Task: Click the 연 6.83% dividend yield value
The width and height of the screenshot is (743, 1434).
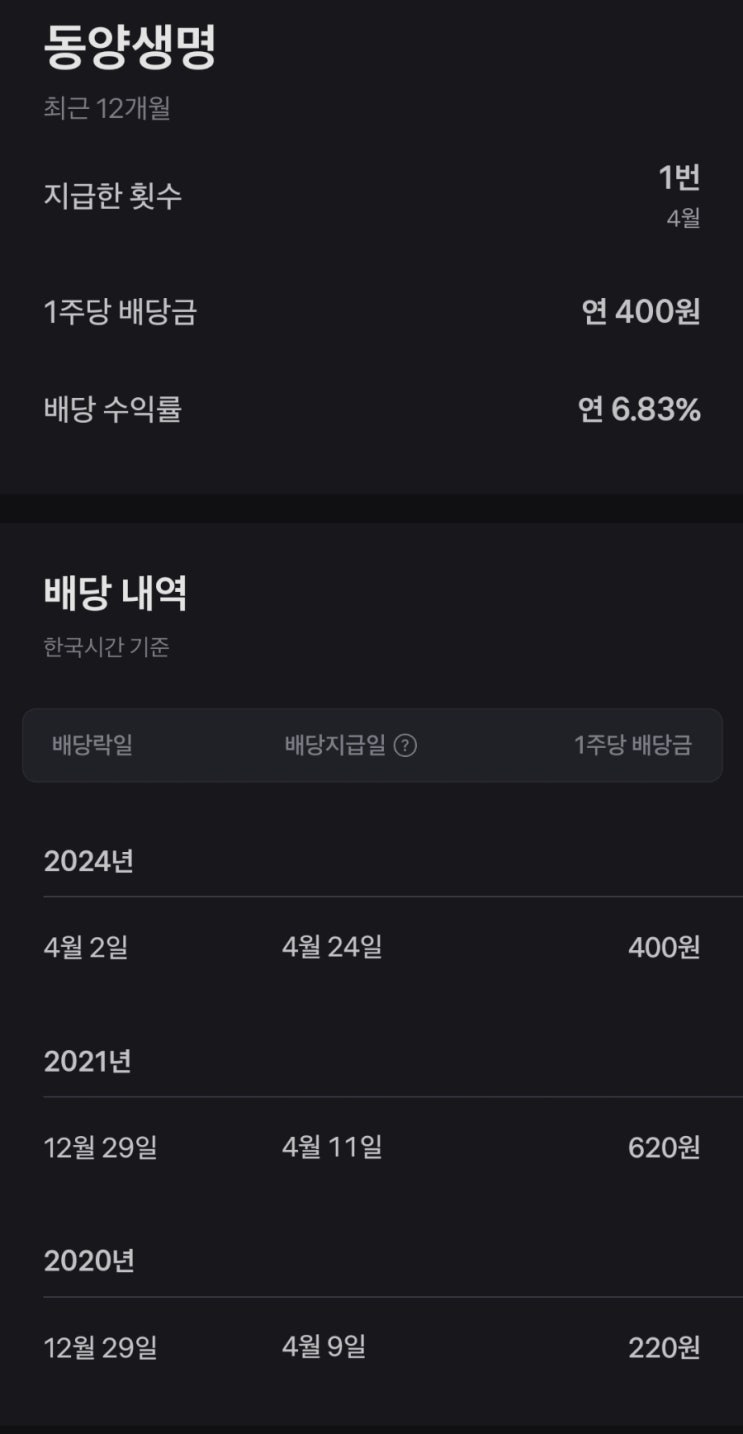Action: tap(639, 410)
